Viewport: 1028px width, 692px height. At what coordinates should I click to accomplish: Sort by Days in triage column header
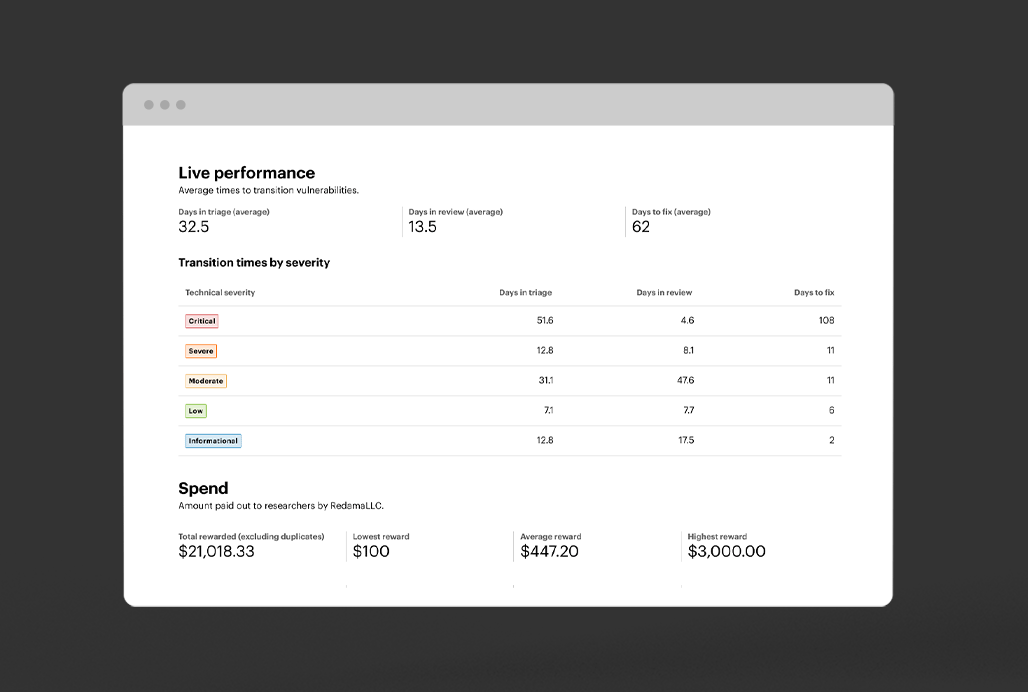(525, 293)
